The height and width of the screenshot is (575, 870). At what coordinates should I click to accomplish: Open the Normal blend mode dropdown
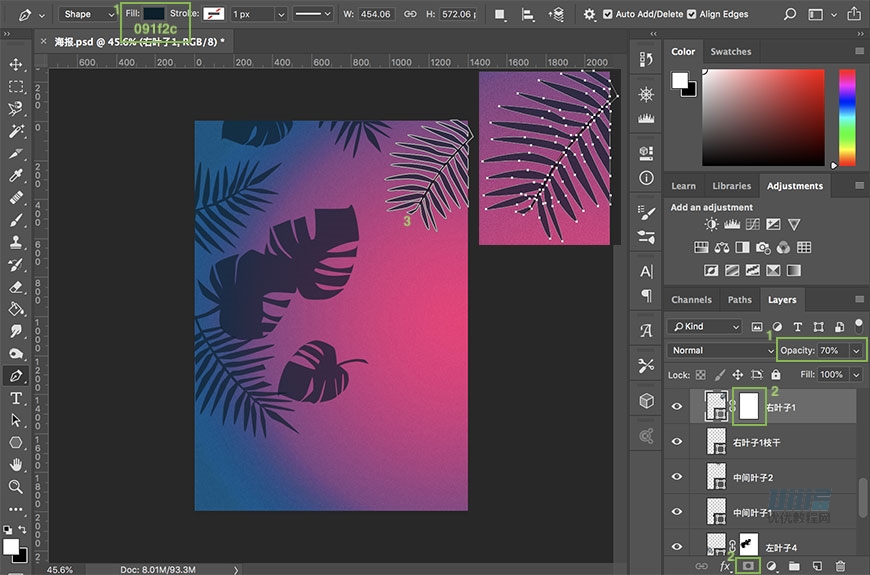[720, 350]
